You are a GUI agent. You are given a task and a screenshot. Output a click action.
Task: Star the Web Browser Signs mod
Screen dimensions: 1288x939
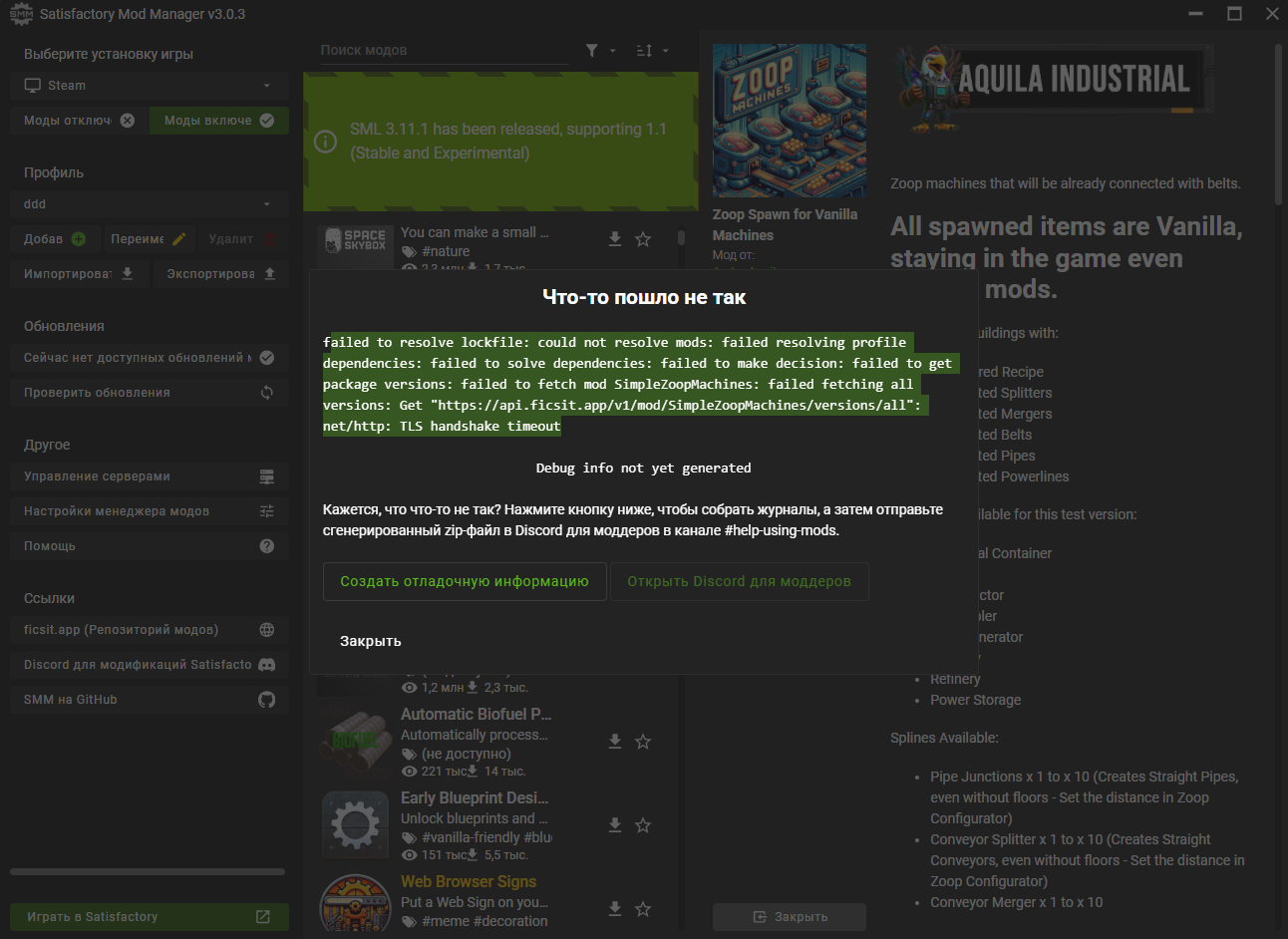point(643,909)
